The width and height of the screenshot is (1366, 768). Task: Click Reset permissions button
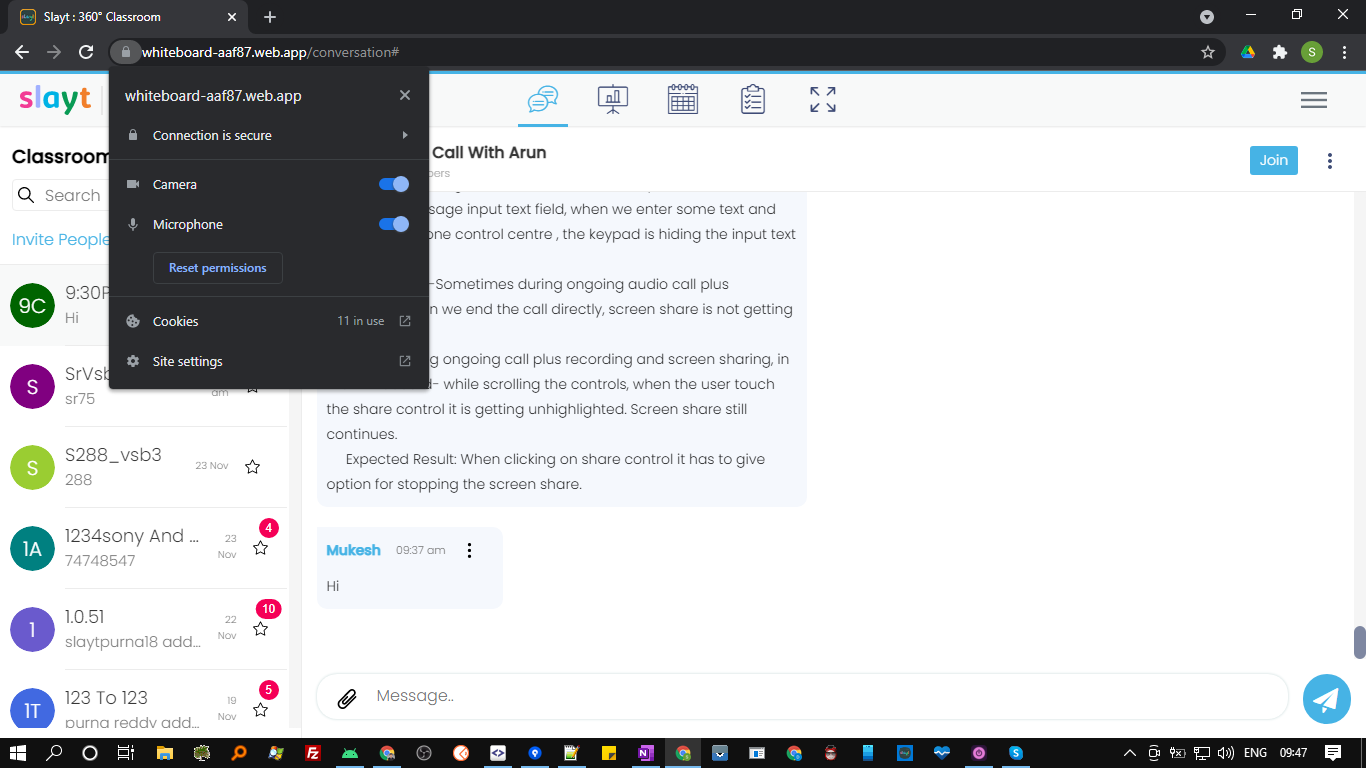[x=218, y=268]
